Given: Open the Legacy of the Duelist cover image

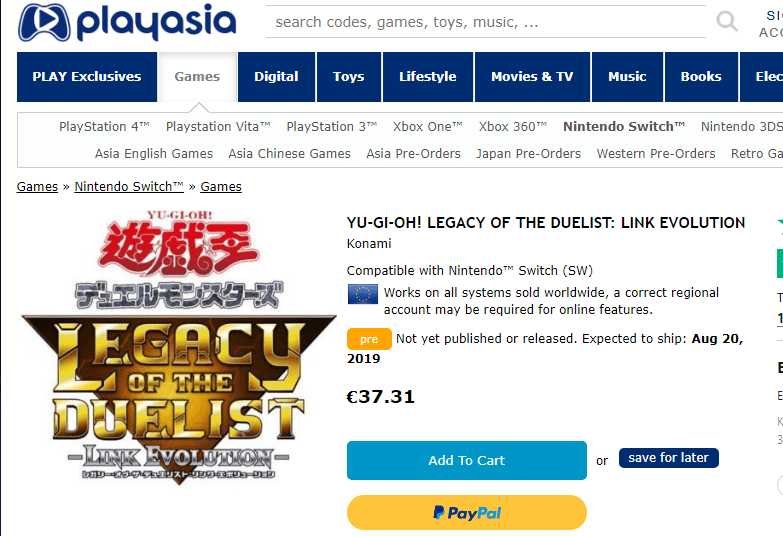Looking at the screenshot, I should [x=178, y=347].
